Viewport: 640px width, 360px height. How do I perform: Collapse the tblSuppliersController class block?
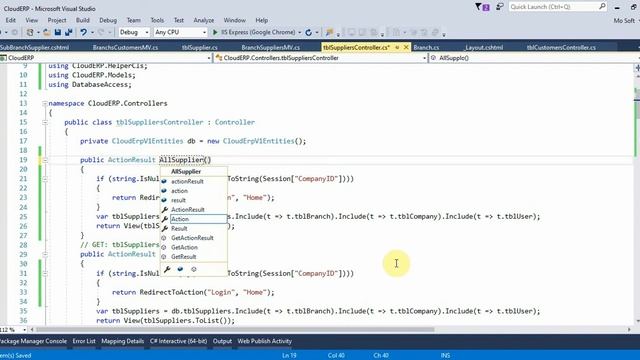[45, 122]
